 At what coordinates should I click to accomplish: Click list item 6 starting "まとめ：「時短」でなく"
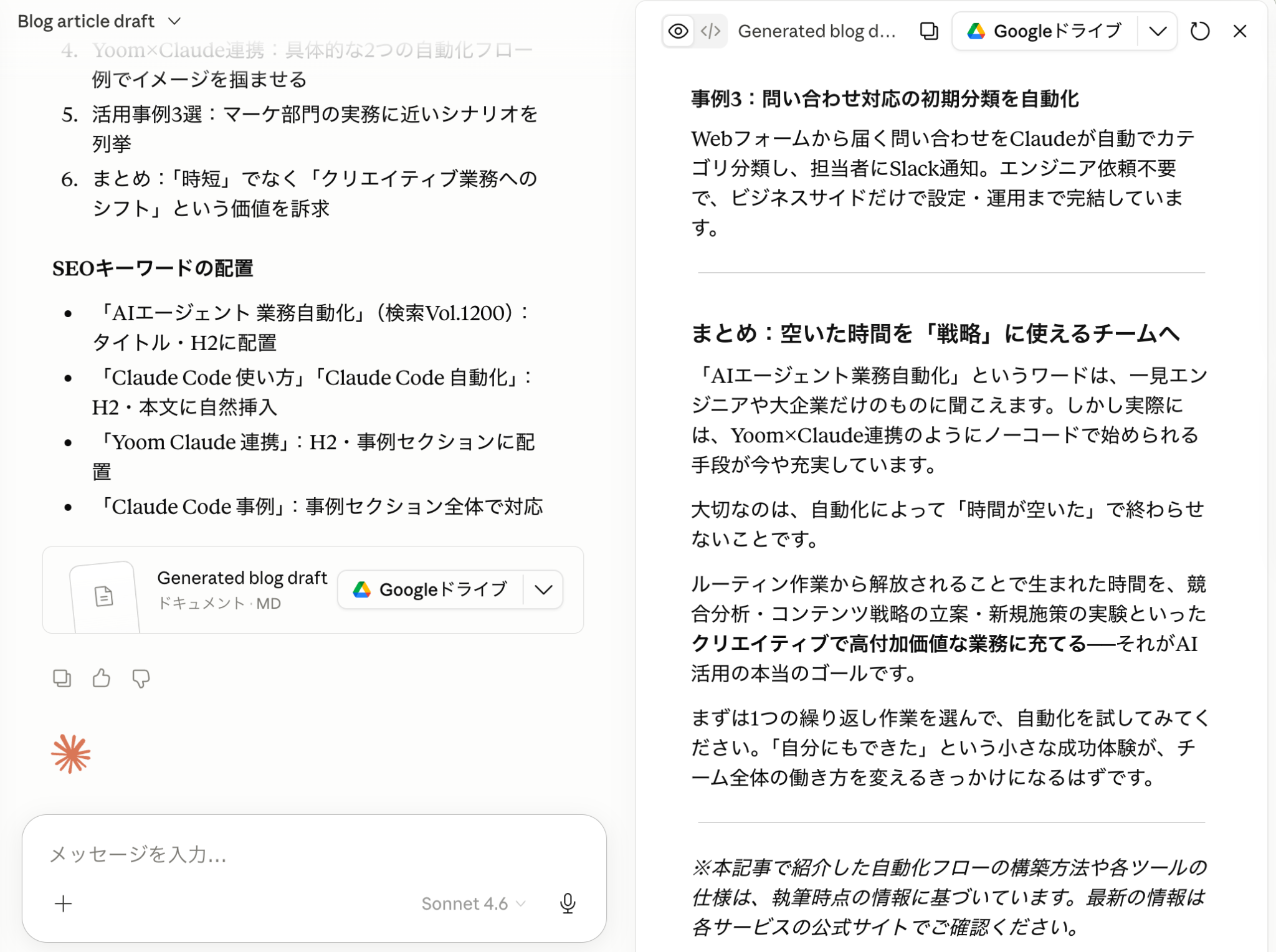315,194
